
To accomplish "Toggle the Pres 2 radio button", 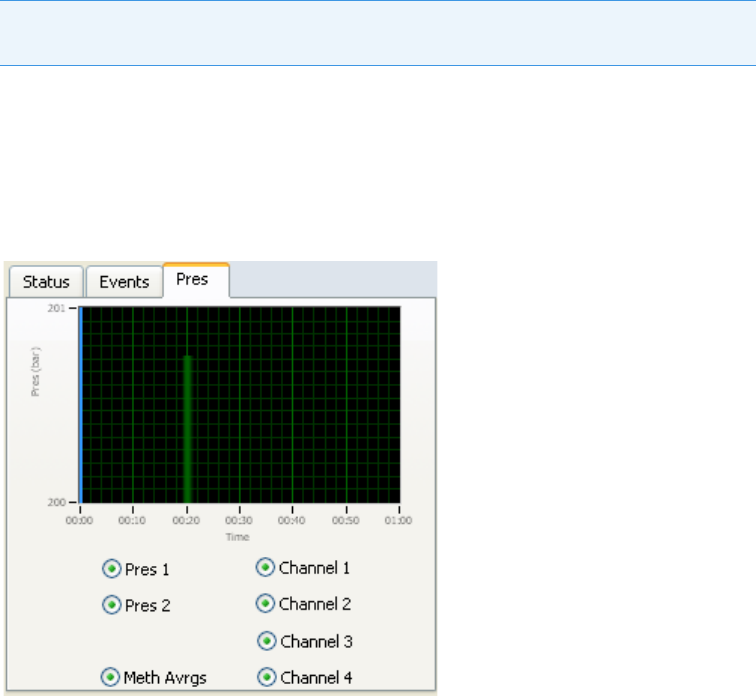I will click(111, 604).
